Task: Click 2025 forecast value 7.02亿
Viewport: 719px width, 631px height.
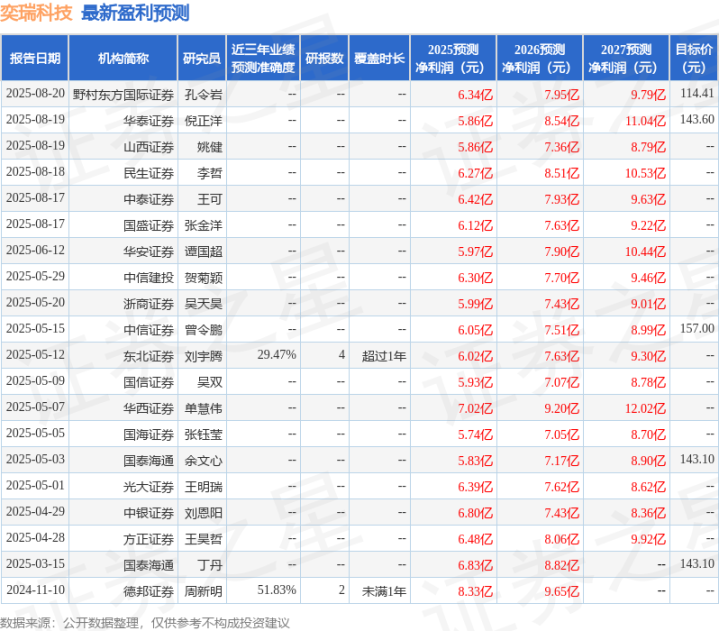Action: coord(475,408)
